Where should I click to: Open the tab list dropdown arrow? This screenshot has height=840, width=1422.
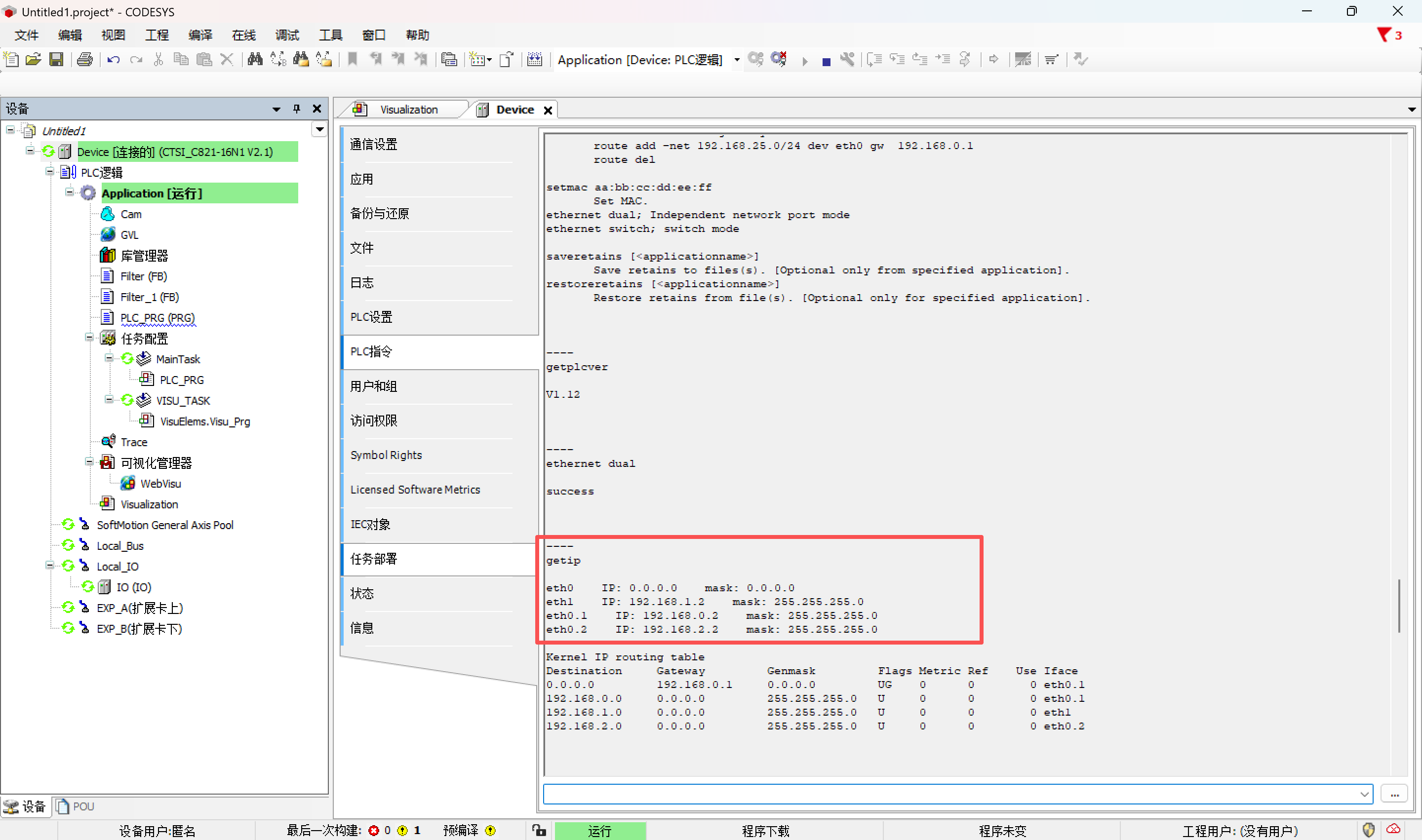[x=1412, y=110]
